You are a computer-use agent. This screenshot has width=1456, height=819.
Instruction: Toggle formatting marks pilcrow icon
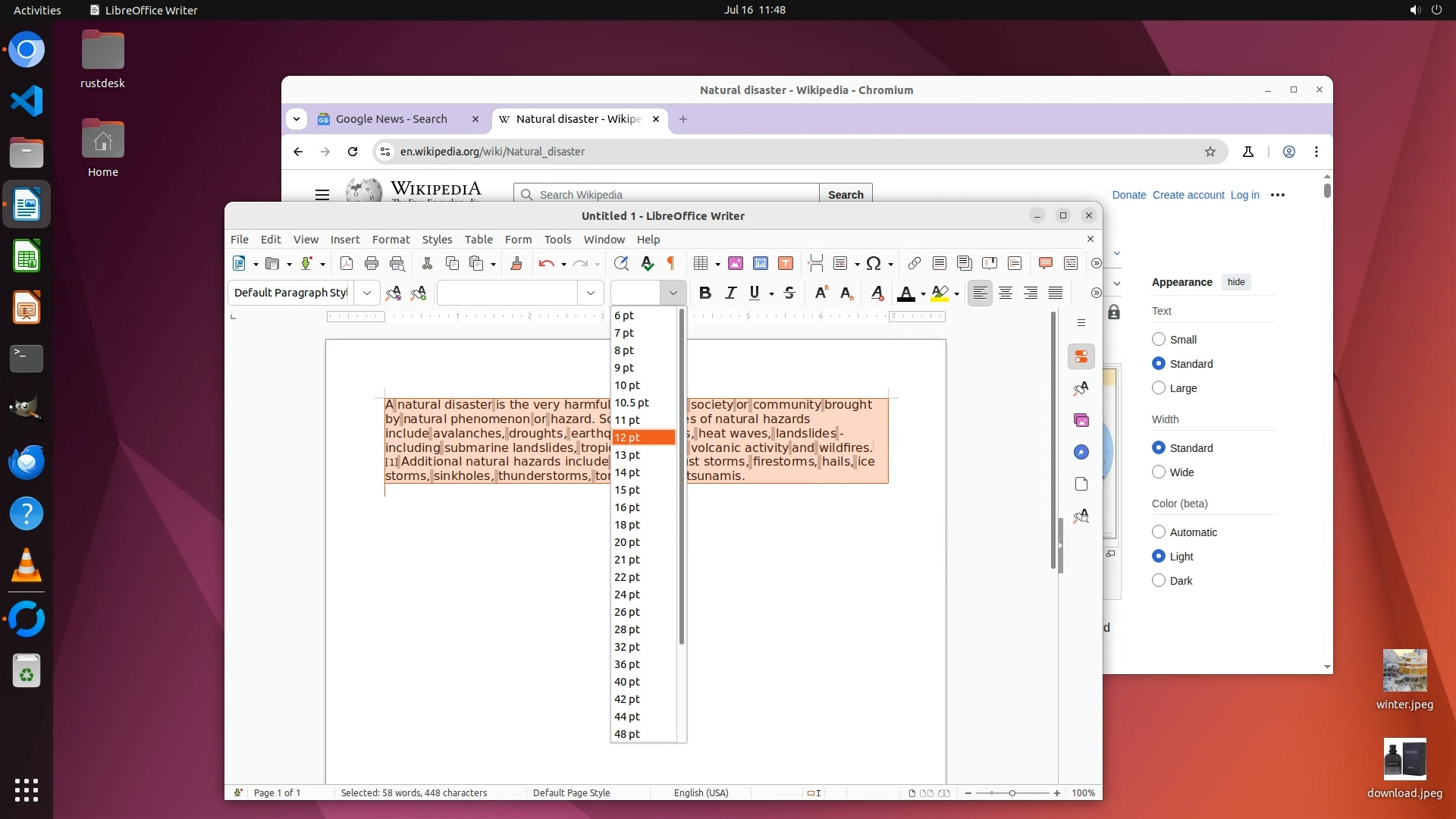[670, 263]
